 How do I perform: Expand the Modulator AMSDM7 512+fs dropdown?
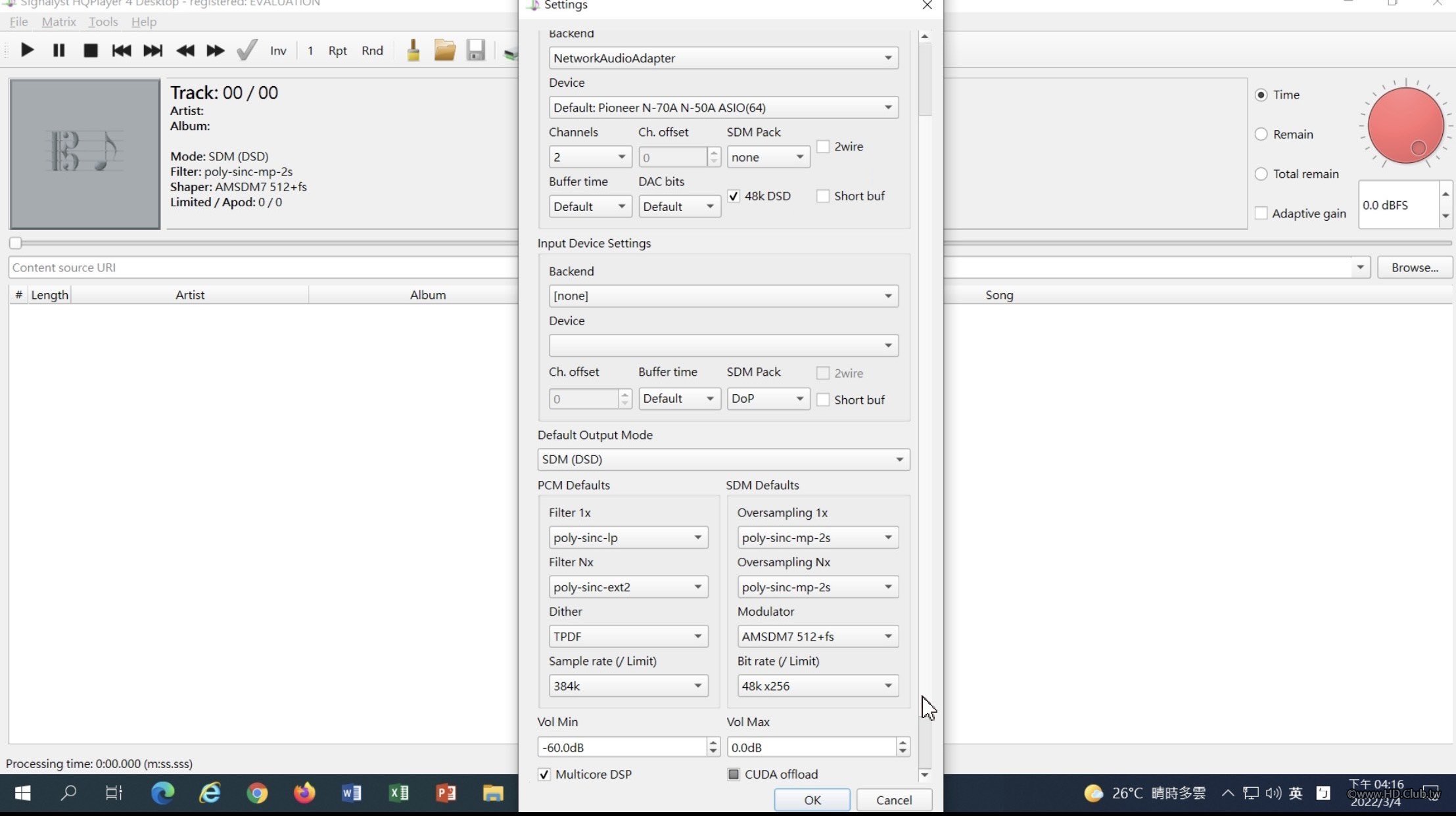tap(886, 636)
